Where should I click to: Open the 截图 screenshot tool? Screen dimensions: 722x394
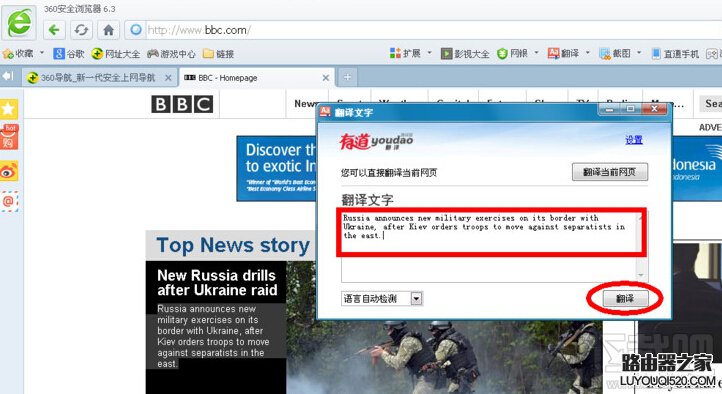point(615,53)
